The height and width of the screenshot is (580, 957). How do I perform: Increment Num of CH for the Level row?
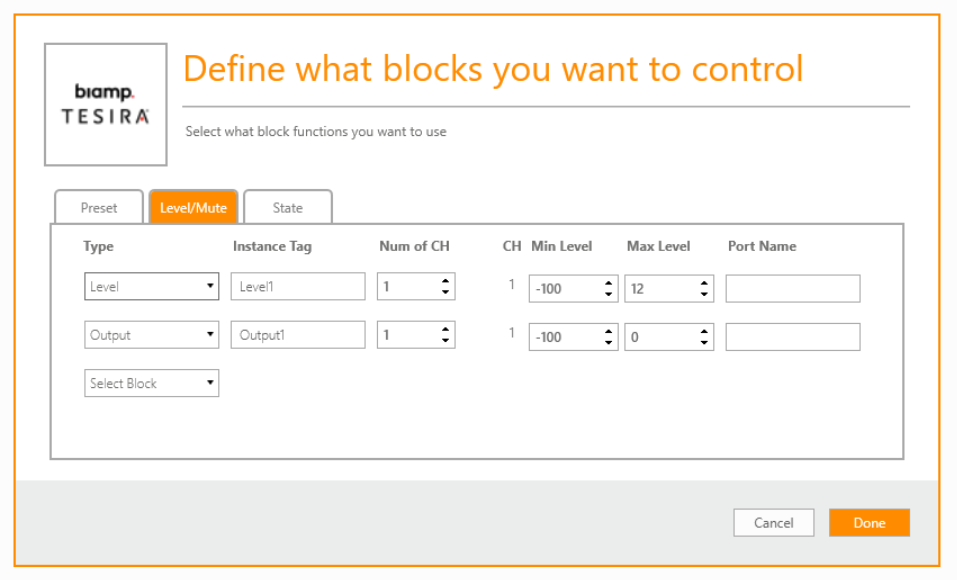[447, 280]
